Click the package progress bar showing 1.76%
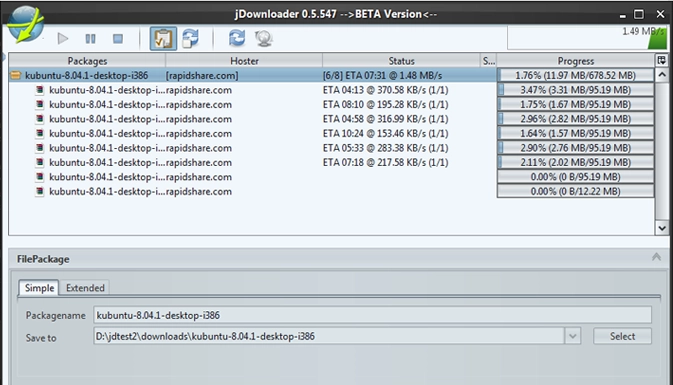Viewport: 673px width, 385px height. pos(576,76)
